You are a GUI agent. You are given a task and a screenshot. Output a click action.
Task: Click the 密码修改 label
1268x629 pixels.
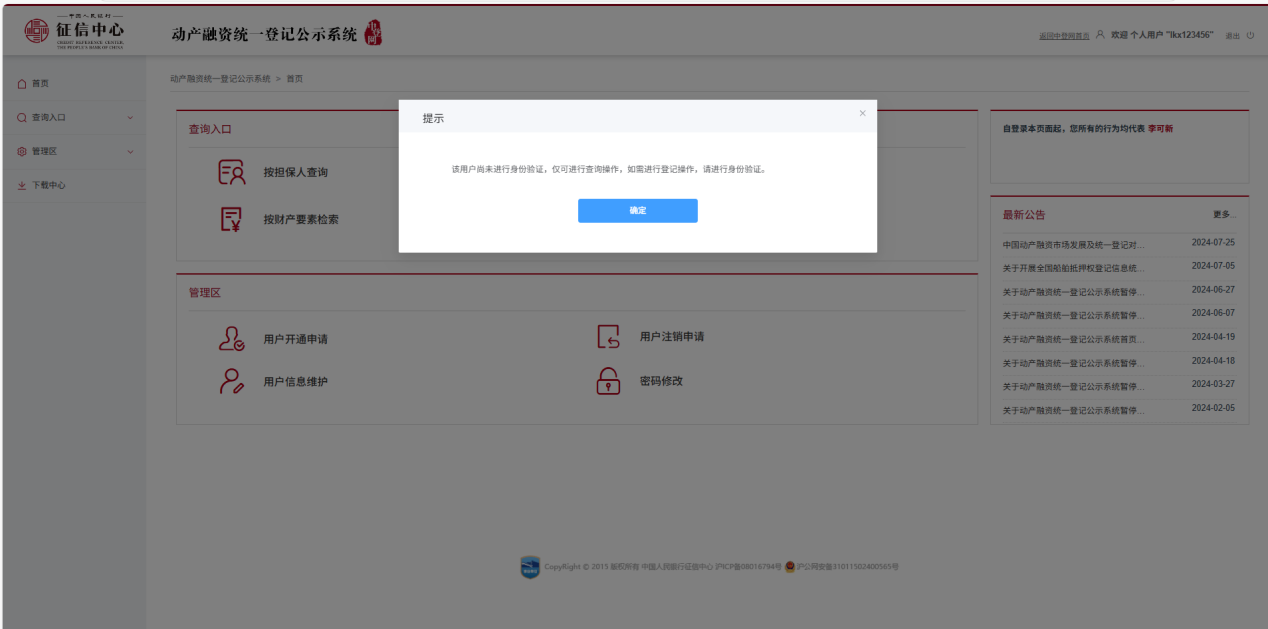click(x=661, y=381)
